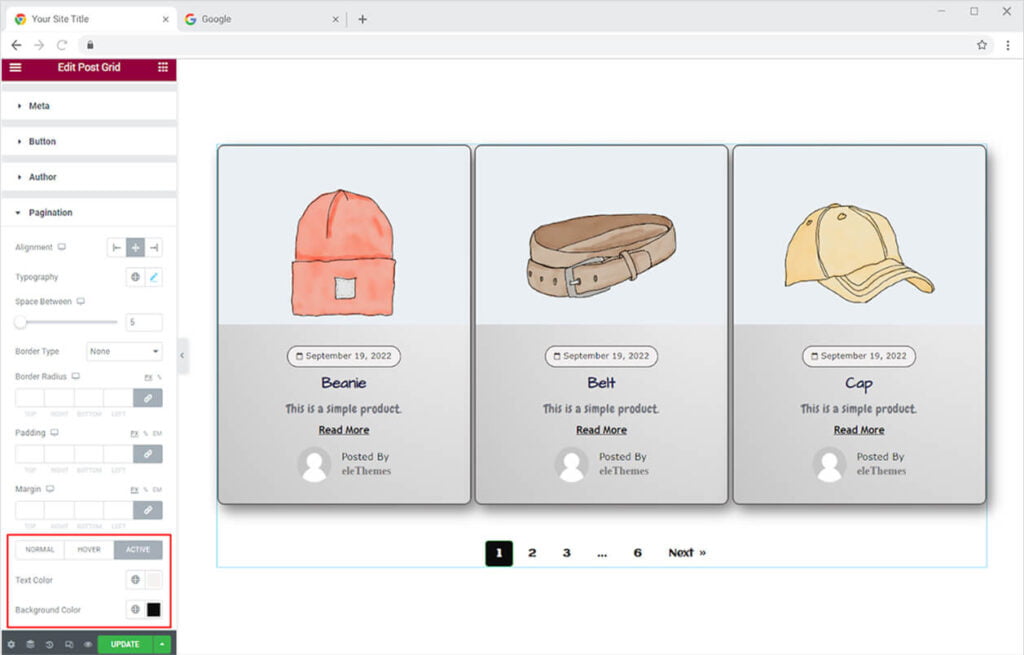Image resolution: width=1024 pixels, height=655 pixels.
Task: Edit Typography with the pencil icon
Action: tap(154, 277)
